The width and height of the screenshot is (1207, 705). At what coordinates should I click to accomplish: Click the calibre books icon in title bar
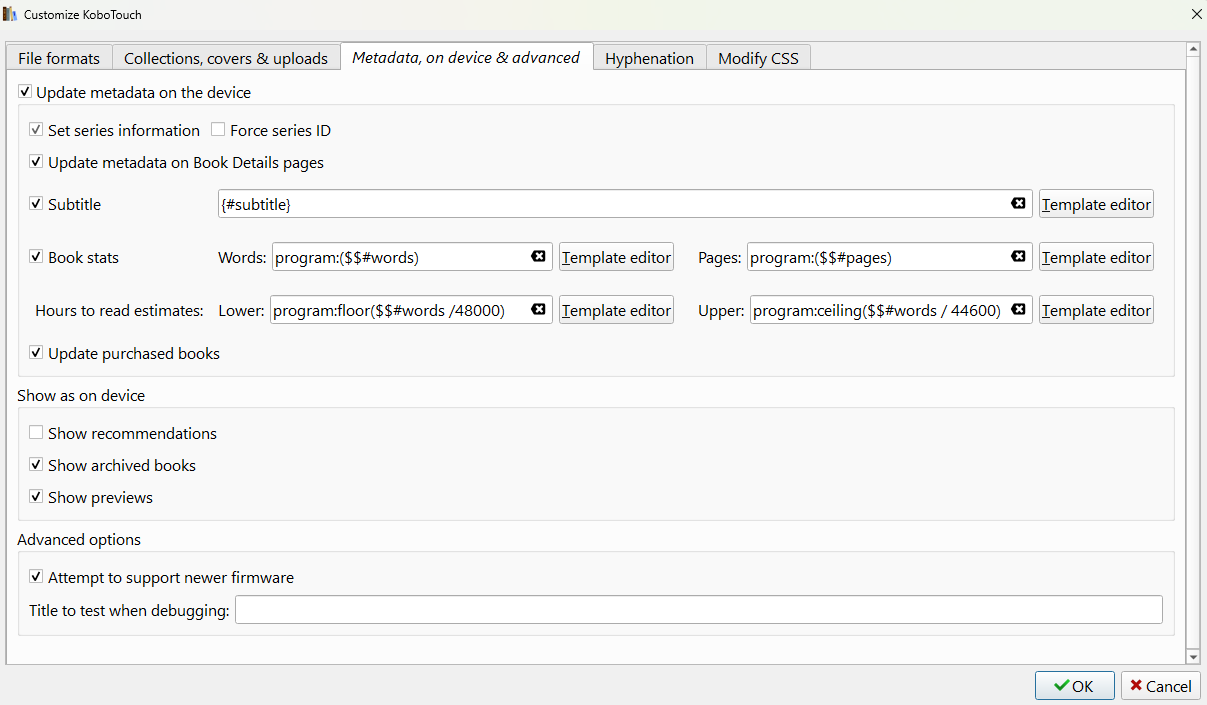click(x=10, y=14)
